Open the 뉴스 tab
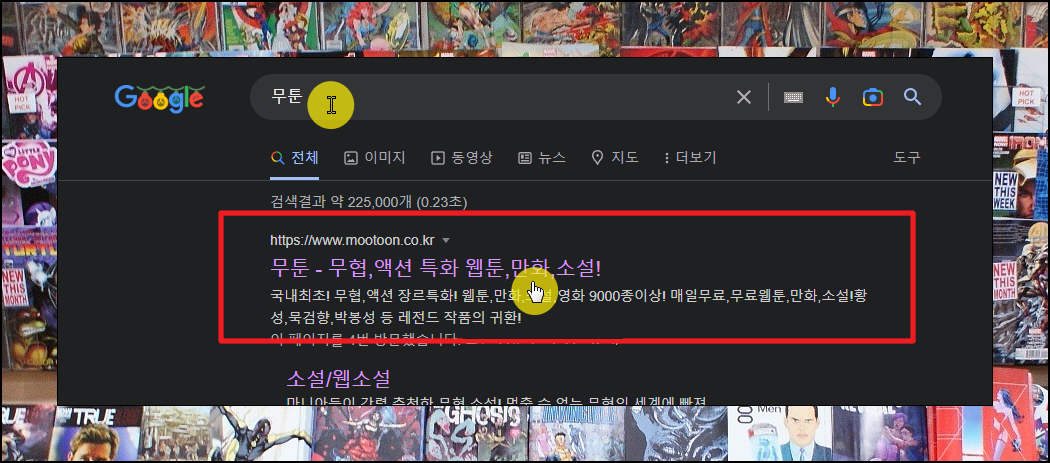1050x463 pixels. click(542, 157)
